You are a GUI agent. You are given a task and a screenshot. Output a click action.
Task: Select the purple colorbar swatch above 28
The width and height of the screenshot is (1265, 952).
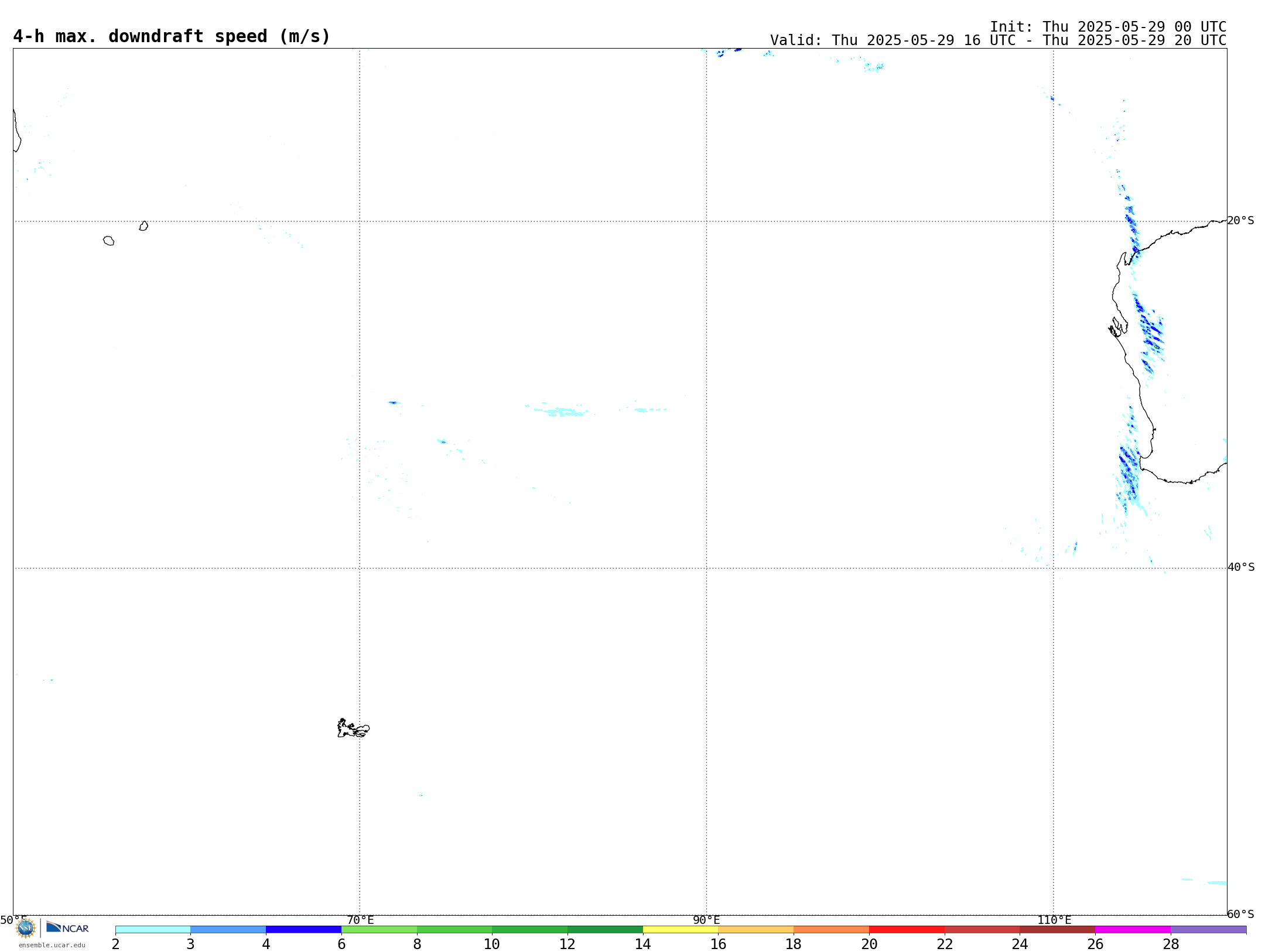point(1208,930)
